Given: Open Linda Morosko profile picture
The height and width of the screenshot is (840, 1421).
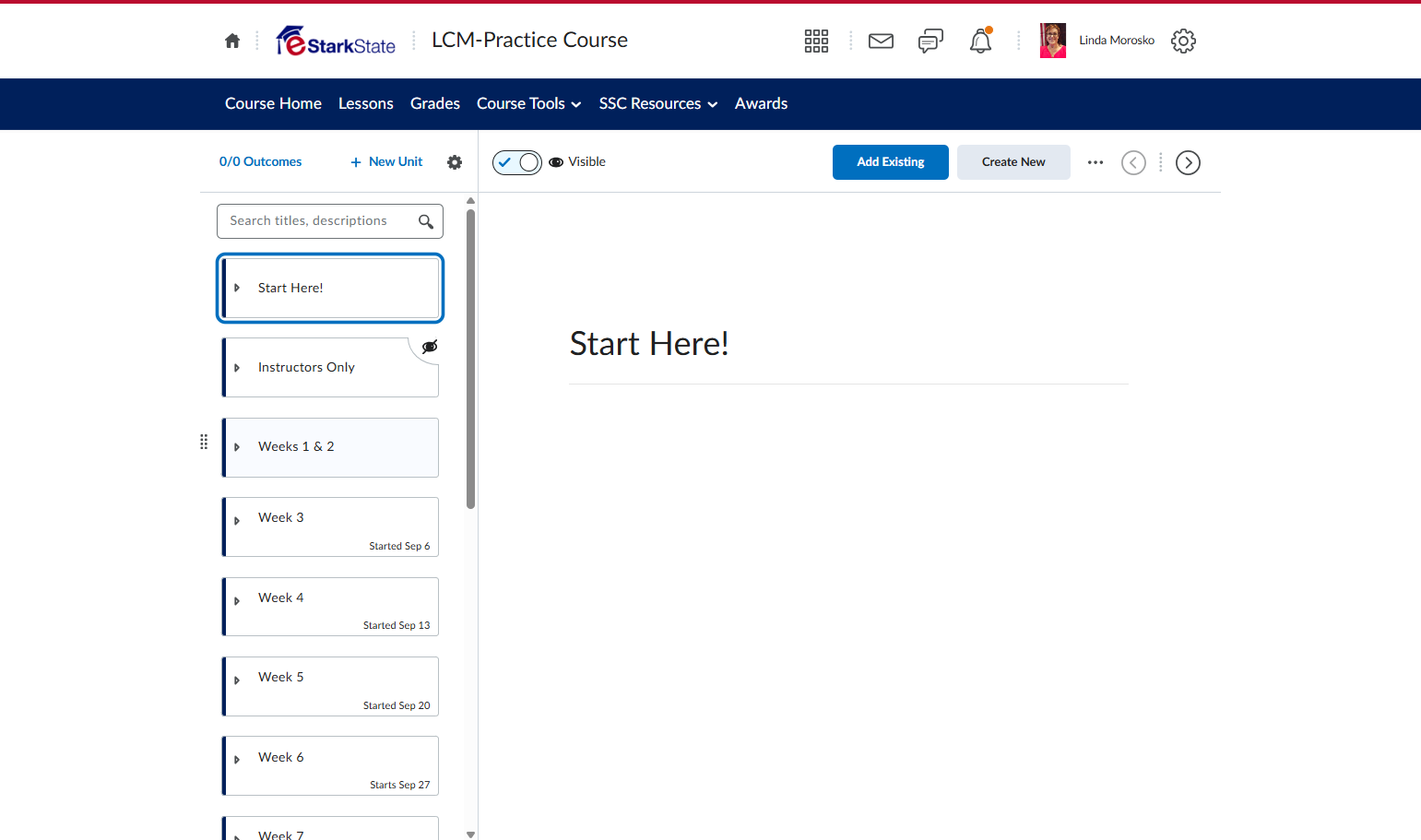Looking at the screenshot, I should point(1052,41).
